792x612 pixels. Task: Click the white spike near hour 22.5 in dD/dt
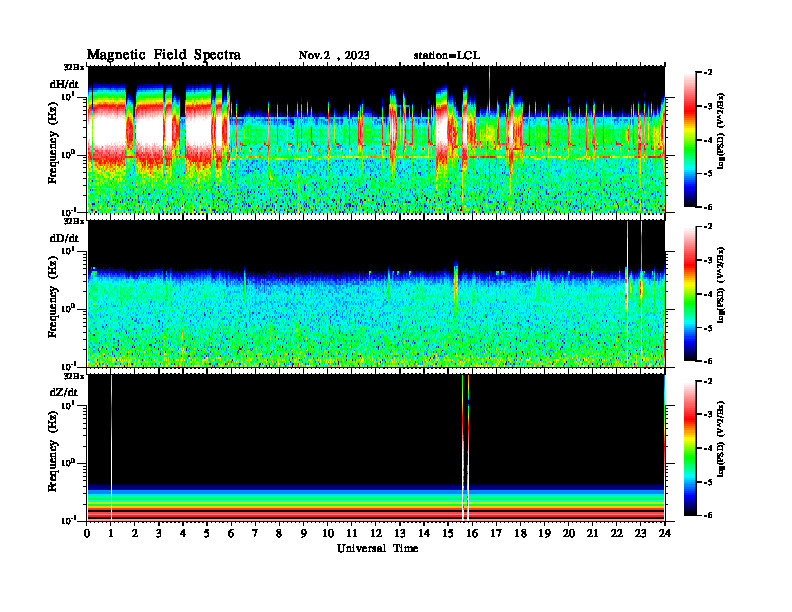627,293
